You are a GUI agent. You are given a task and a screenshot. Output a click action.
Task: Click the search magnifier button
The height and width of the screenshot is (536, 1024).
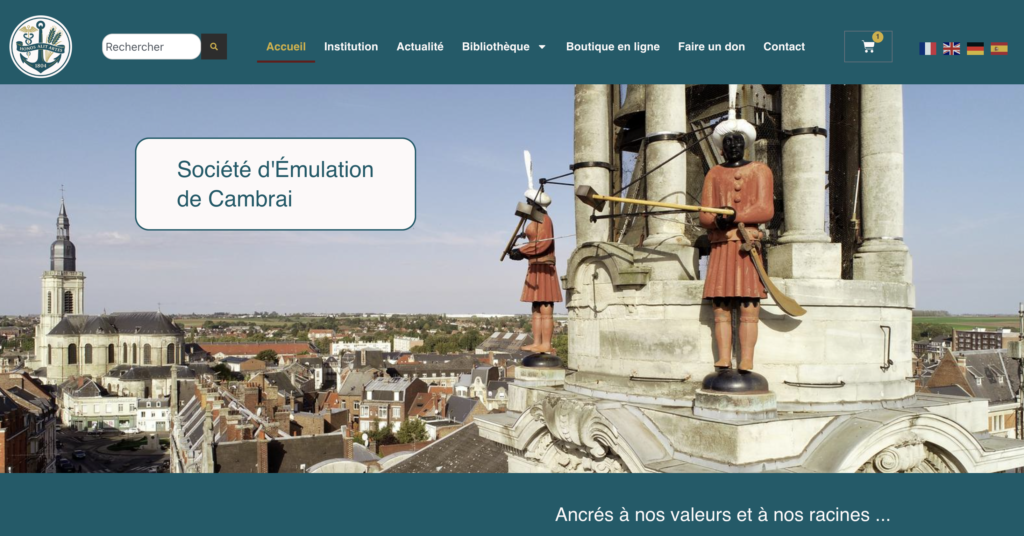[214, 46]
